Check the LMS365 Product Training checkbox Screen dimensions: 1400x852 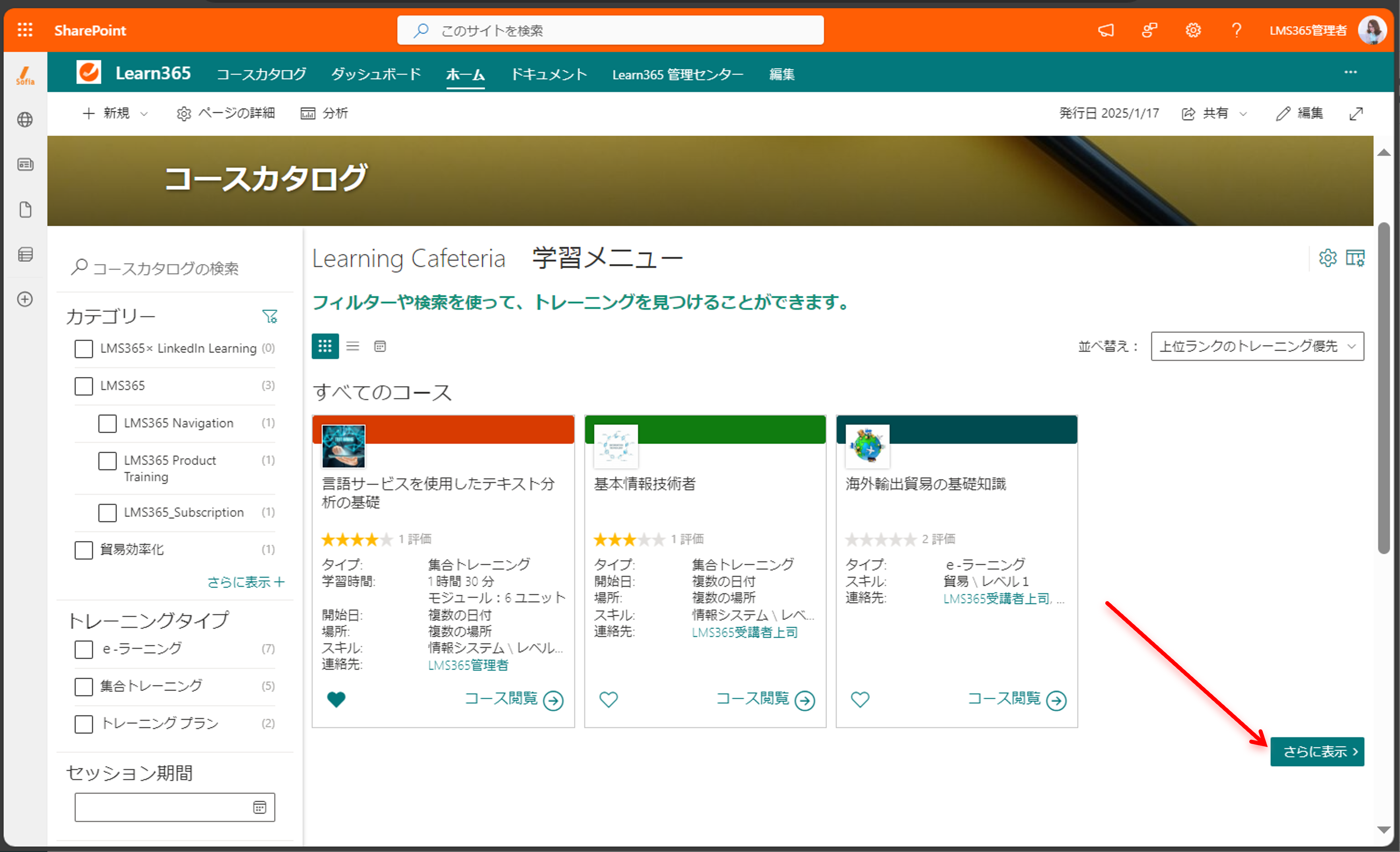tap(107, 461)
